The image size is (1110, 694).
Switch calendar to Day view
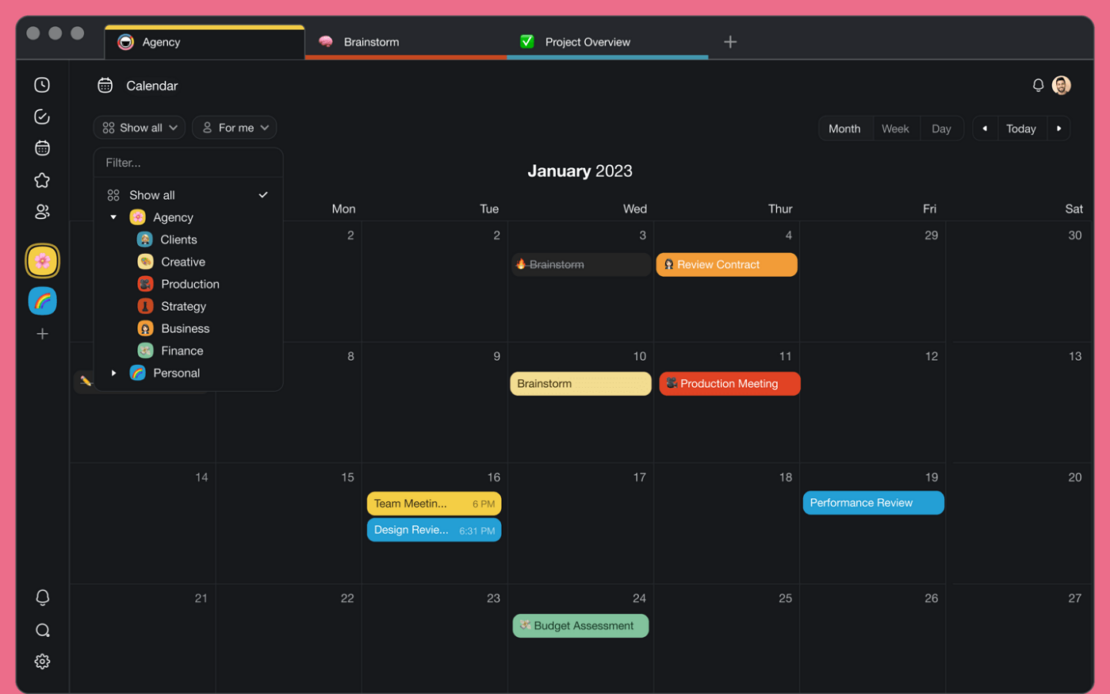click(941, 128)
